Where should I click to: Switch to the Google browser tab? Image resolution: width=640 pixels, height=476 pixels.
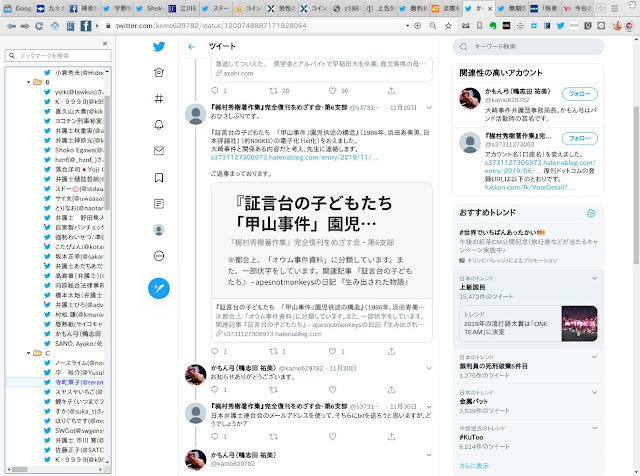[x=18, y=8]
